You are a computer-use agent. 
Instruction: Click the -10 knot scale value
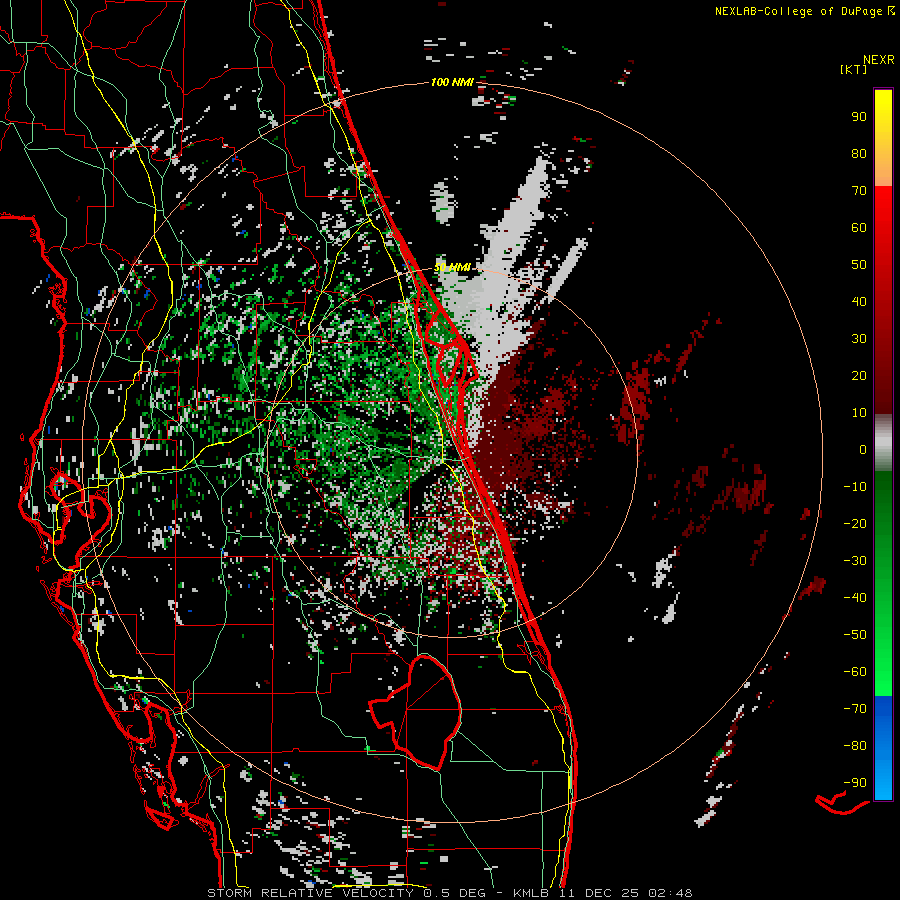click(855, 487)
